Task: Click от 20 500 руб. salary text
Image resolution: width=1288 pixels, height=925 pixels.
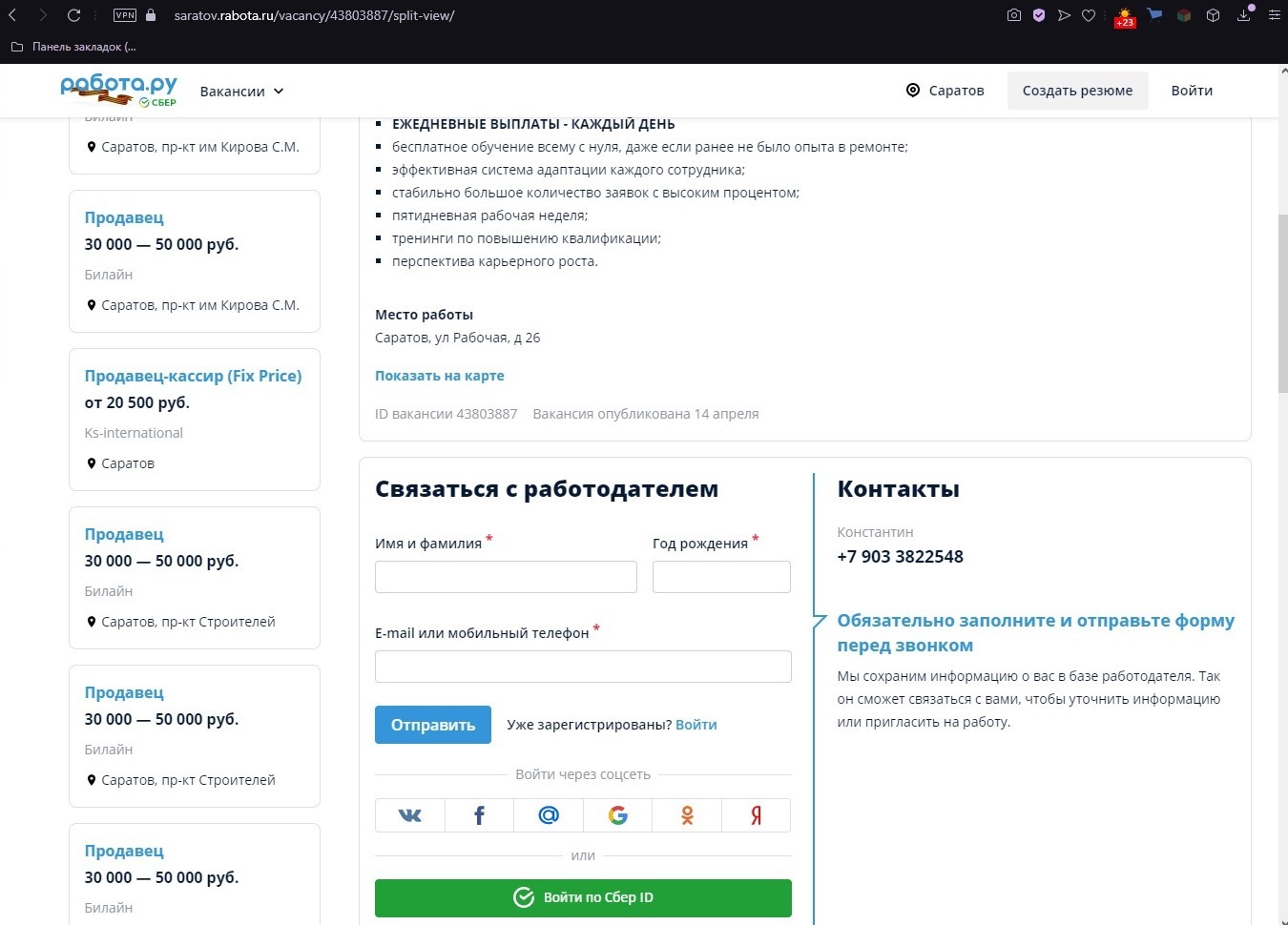Action: [x=137, y=402]
